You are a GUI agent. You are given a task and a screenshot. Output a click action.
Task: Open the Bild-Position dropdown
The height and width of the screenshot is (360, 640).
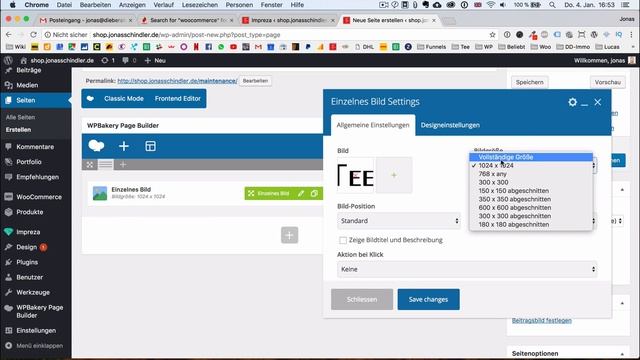[399, 221]
